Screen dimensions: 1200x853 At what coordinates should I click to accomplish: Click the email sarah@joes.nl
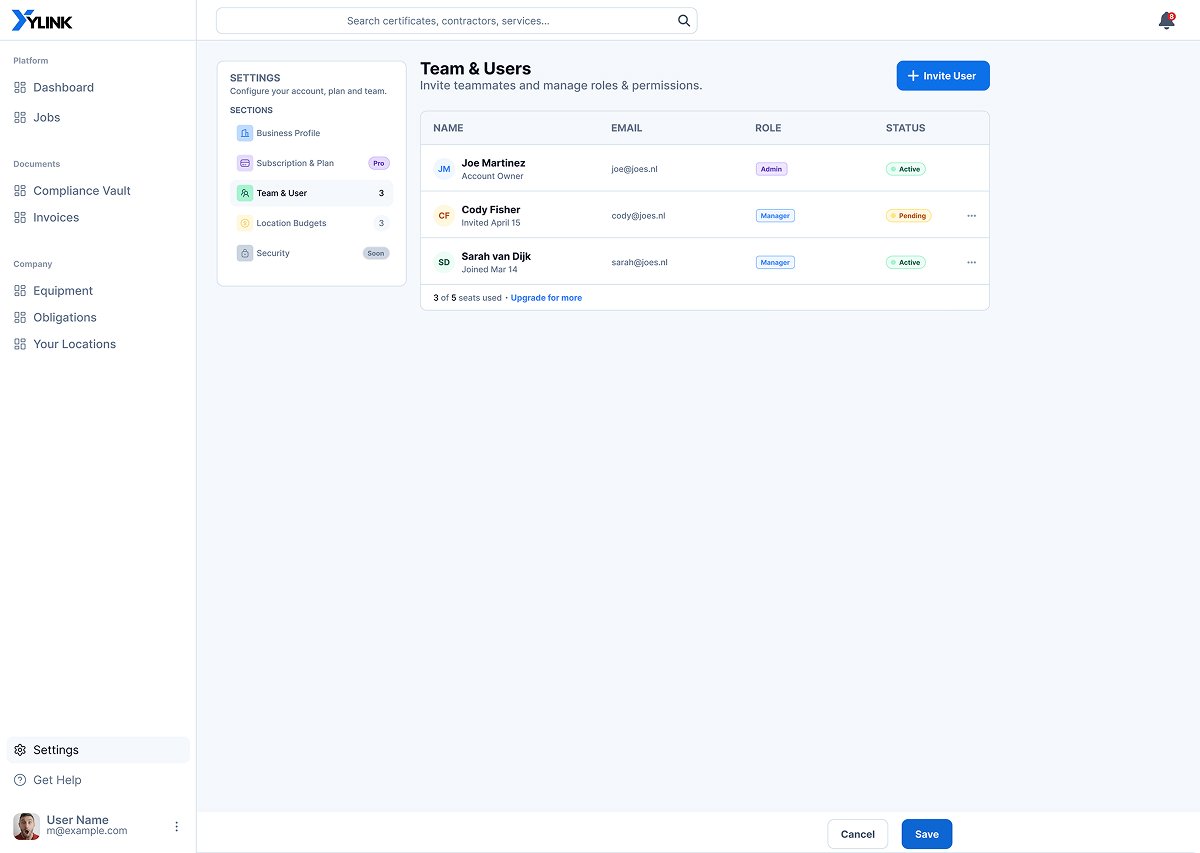640,262
